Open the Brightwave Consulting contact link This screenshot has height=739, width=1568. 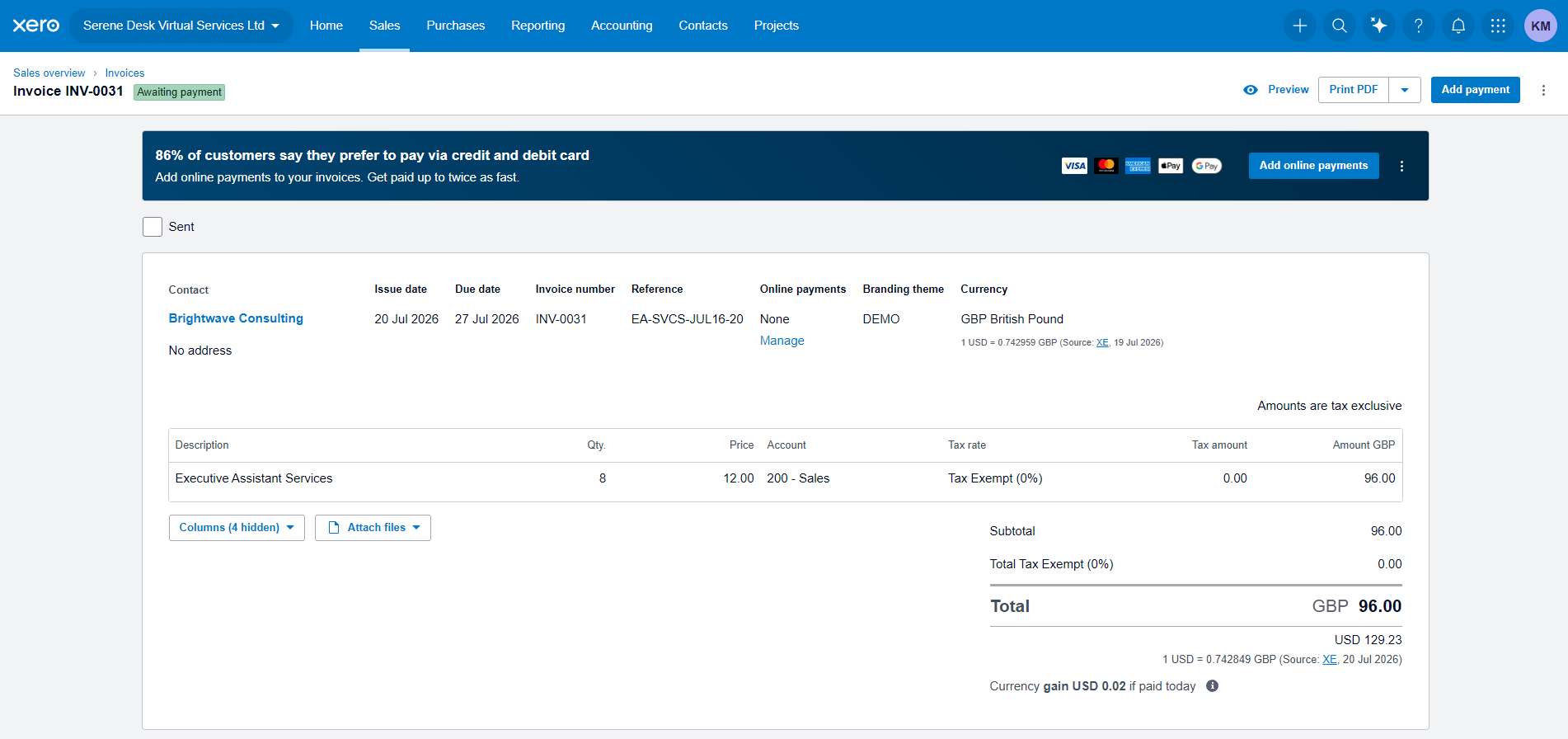coord(236,318)
